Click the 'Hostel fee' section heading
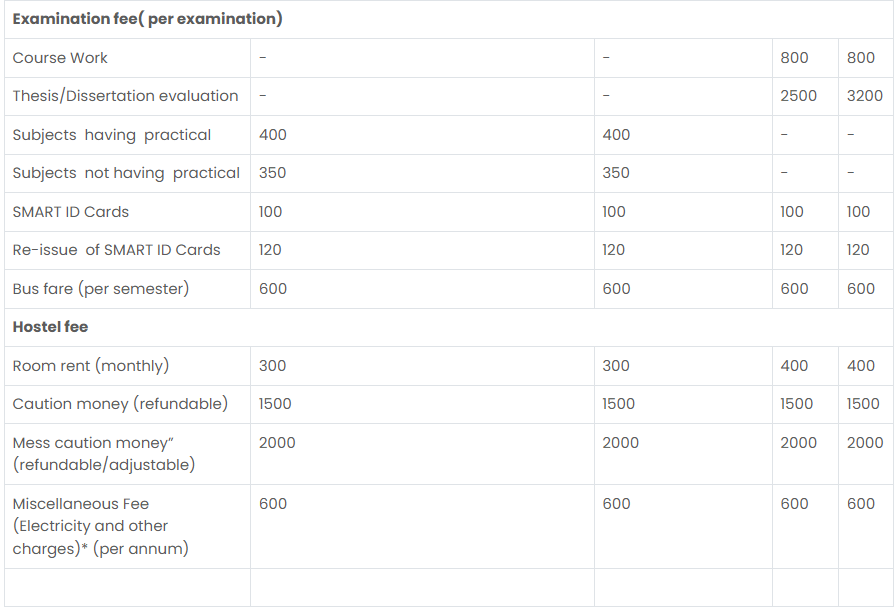This screenshot has height=608, width=895. point(50,327)
